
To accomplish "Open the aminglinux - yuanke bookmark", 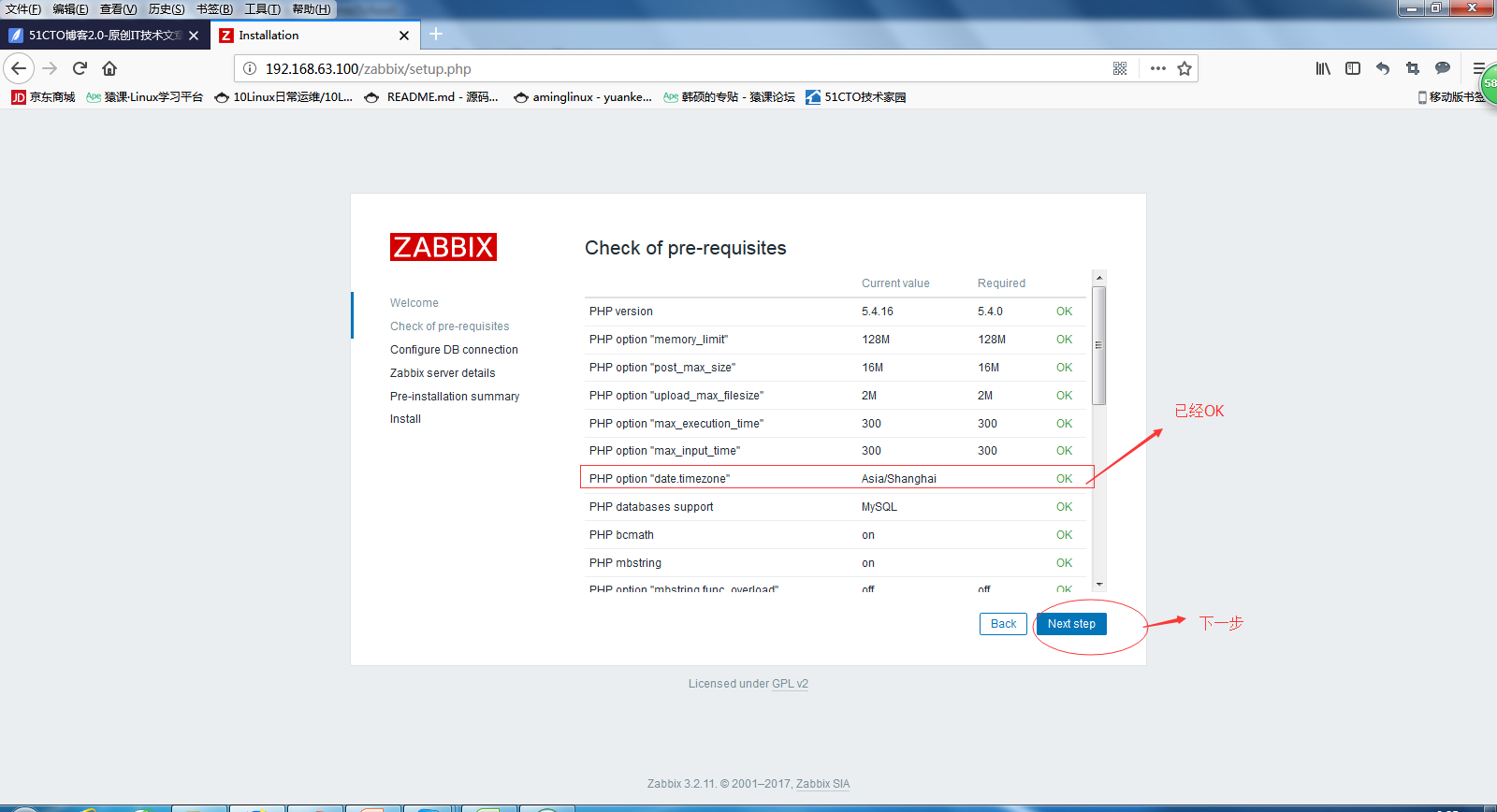I will 583,97.
